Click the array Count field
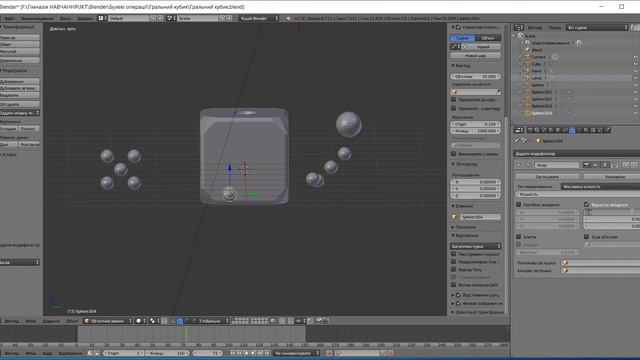Screen dimensions: 640x360 (x=578, y=194)
